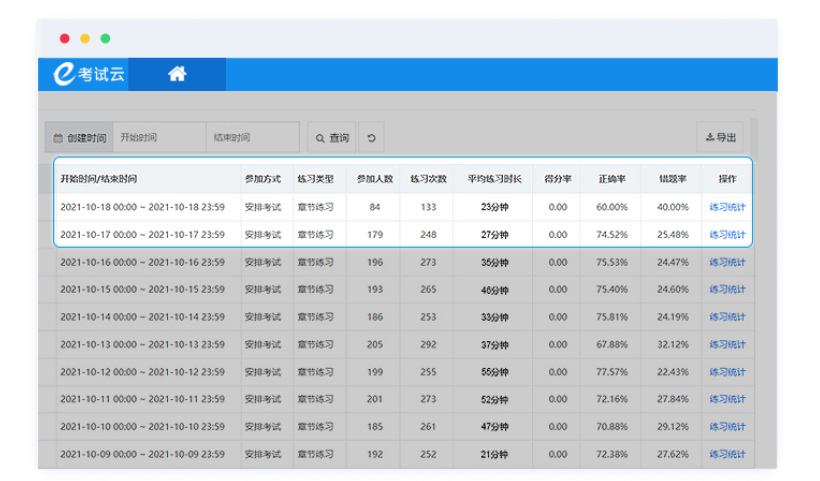Click the green maximize window dot
This screenshot has width=820, height=481.
pos(105,39)
